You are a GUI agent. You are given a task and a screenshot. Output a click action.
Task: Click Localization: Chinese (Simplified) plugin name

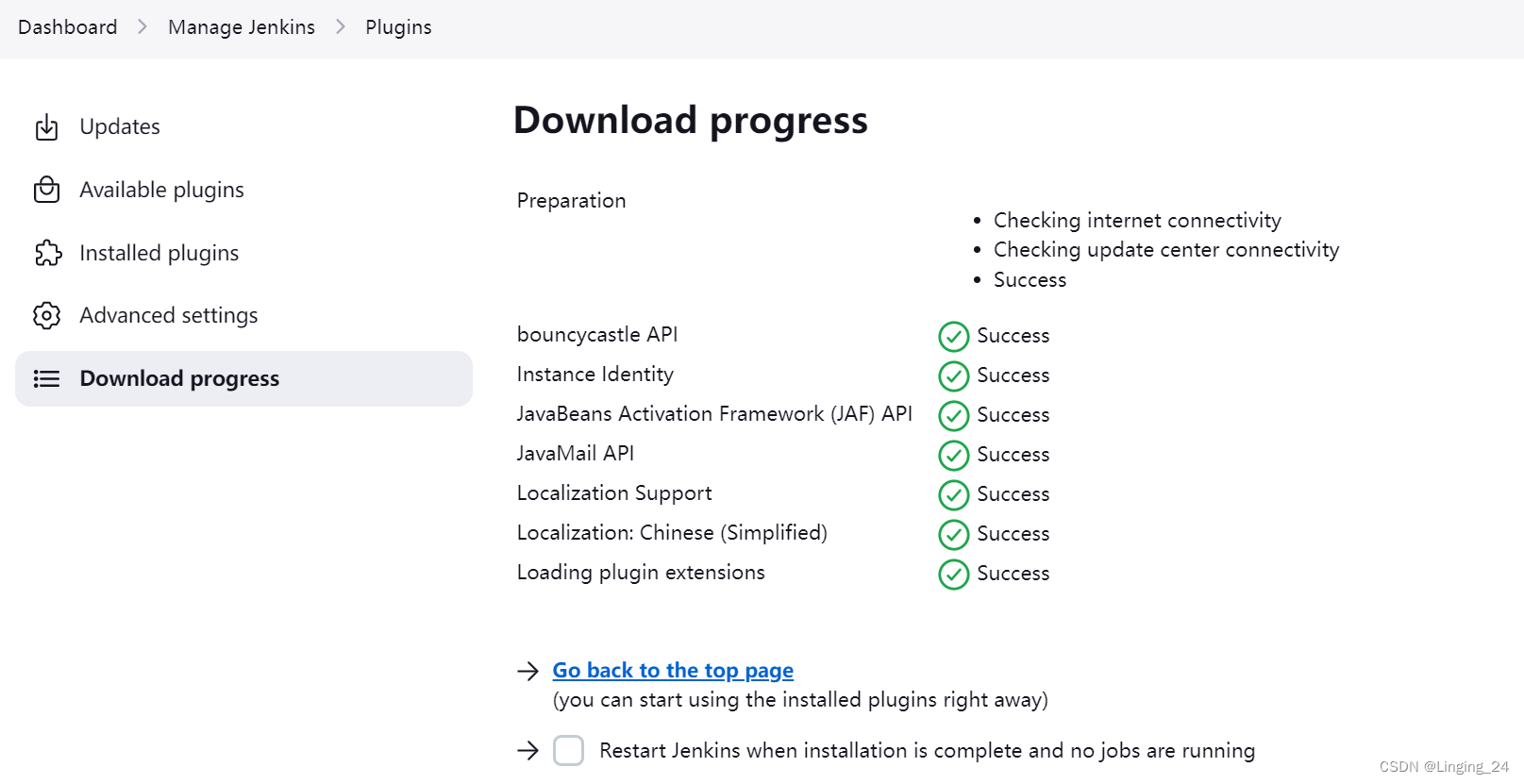coord(672,533)
